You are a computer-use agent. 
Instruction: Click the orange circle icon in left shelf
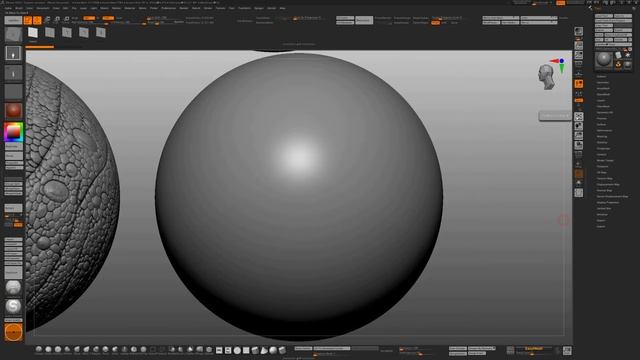pos(13,332)
